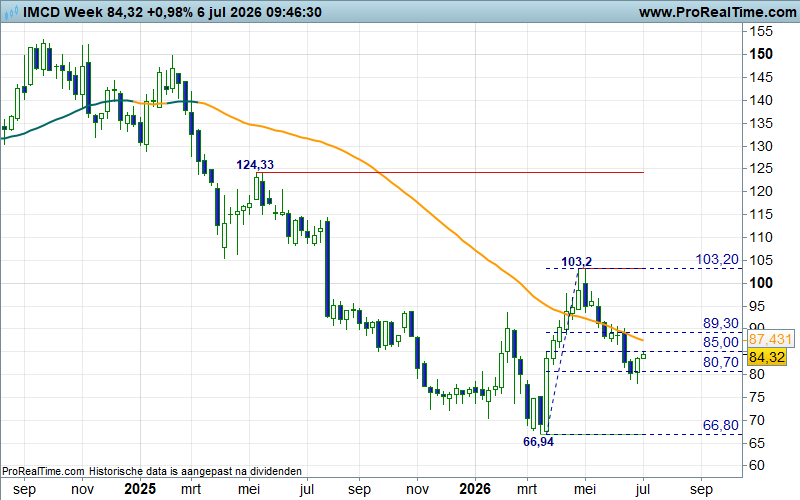Viewport: 800px width, 500px height.
Task: Click the 100 tick on price axis
Action: (x=761, y=283)
